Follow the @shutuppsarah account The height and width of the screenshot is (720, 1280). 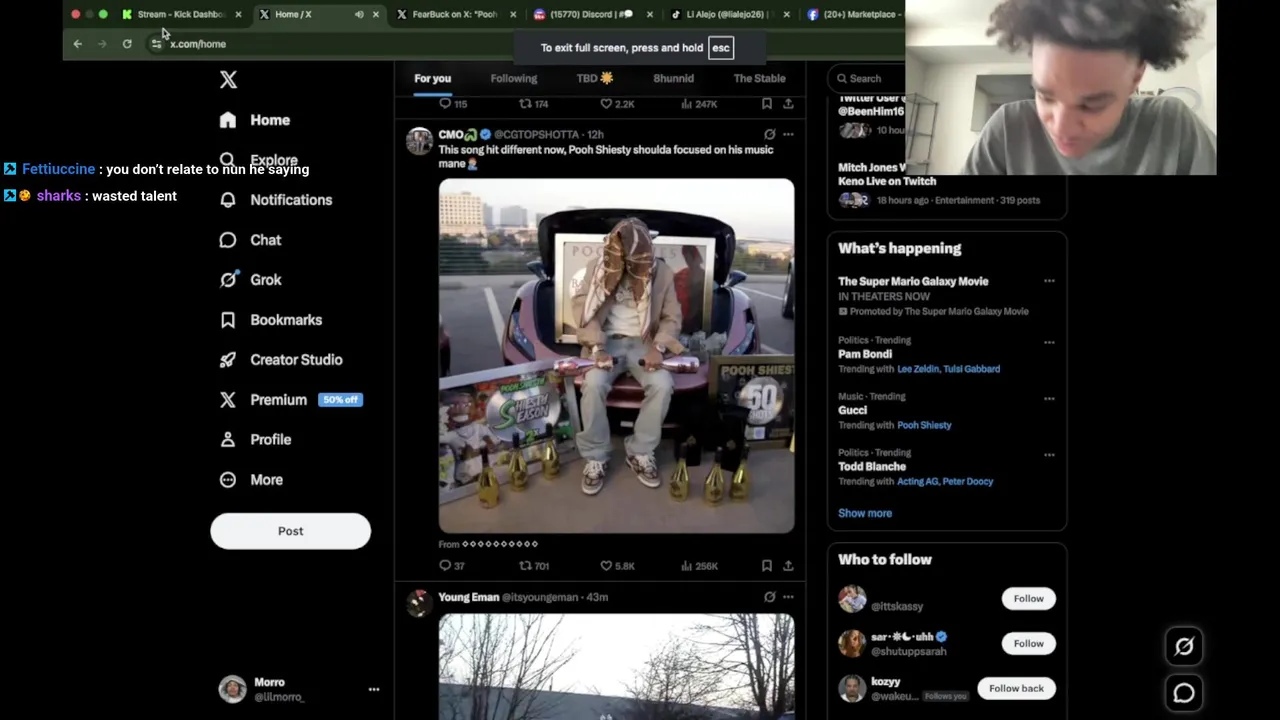(x=1028, y=643)
